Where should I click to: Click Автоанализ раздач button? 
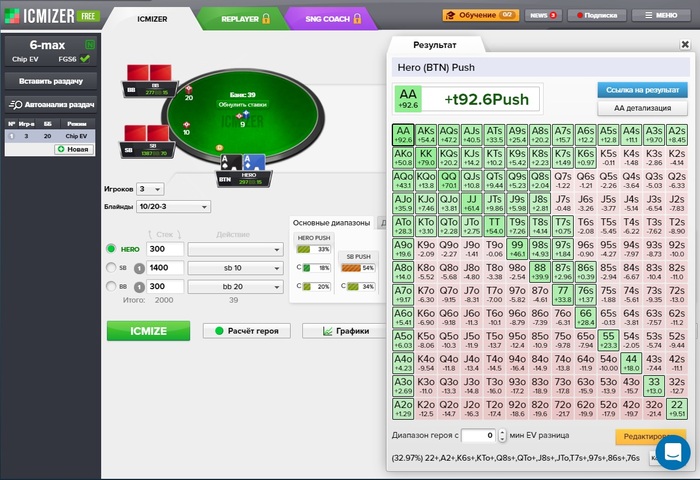51,104
